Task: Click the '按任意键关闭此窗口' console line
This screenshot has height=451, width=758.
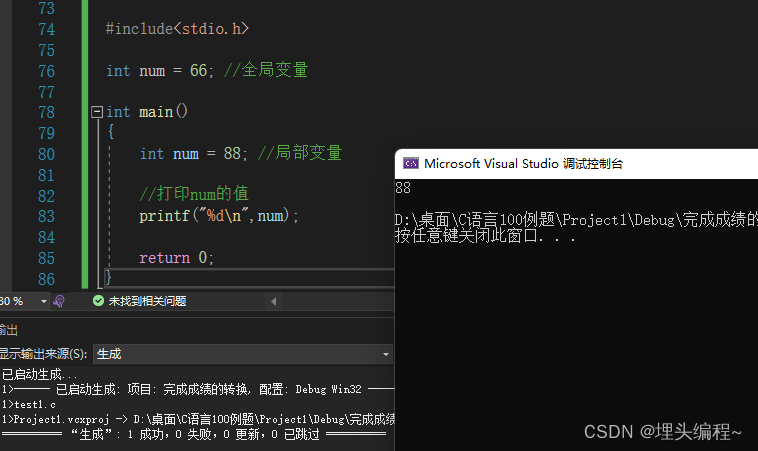Action: pyautogui.click(x=485, y=236)
